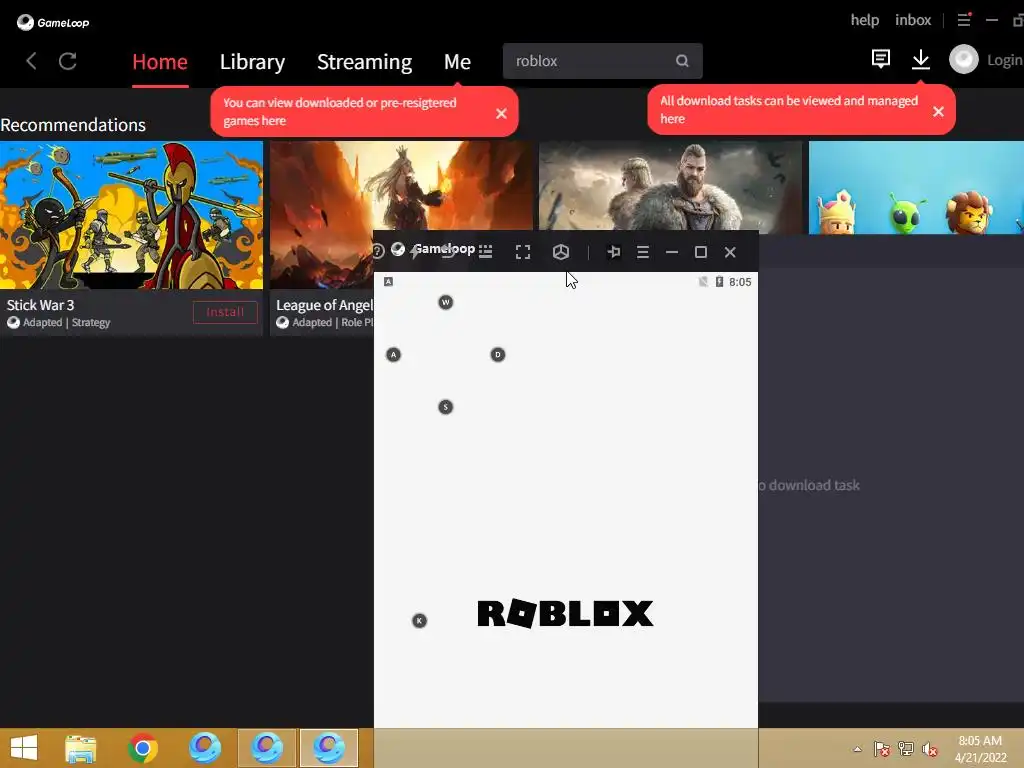This screenshot has height=768, width=1024.
Task: Open the main hamburger menu at top
Action: (x=964, y=20)
